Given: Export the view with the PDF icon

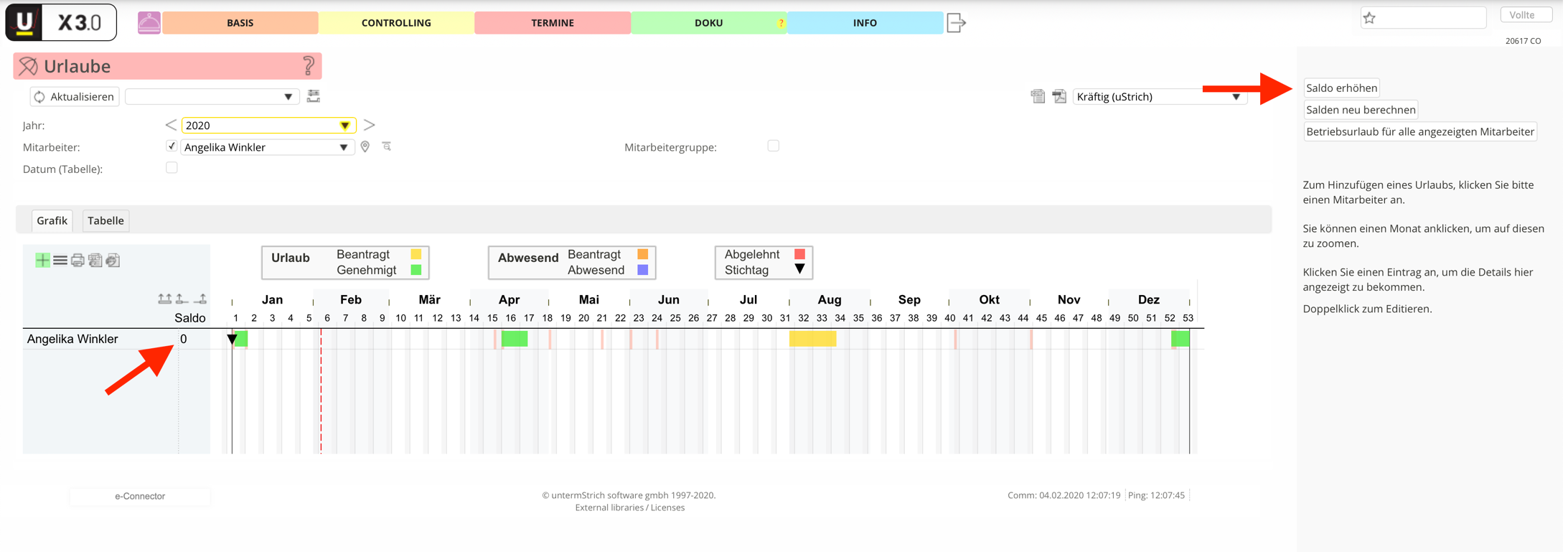Looking at the screenshot, I should click(x=1059, y=96).
